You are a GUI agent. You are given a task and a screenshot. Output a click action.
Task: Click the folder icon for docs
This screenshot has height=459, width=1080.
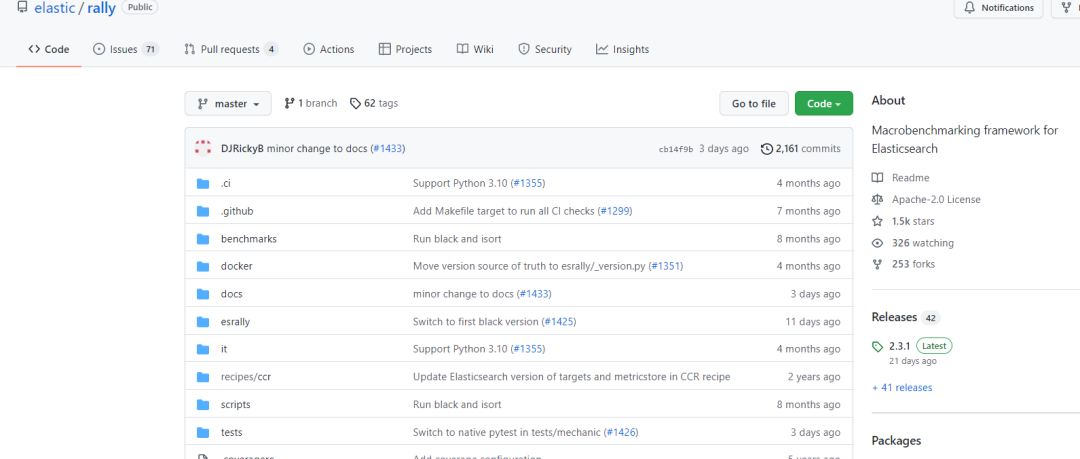[x=202, y=294]
